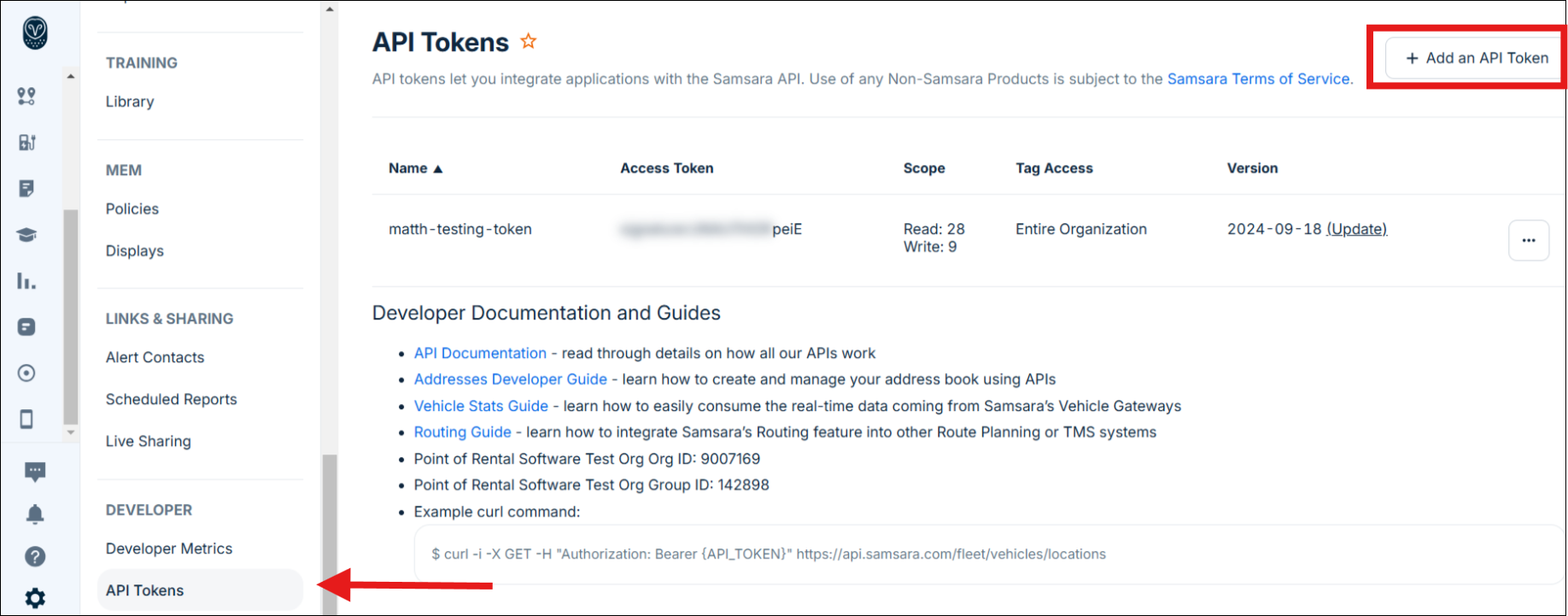Star the API Tokens page as favorite
The height and width of the screenshot is (616, 1568).
(x=529, y=41)
